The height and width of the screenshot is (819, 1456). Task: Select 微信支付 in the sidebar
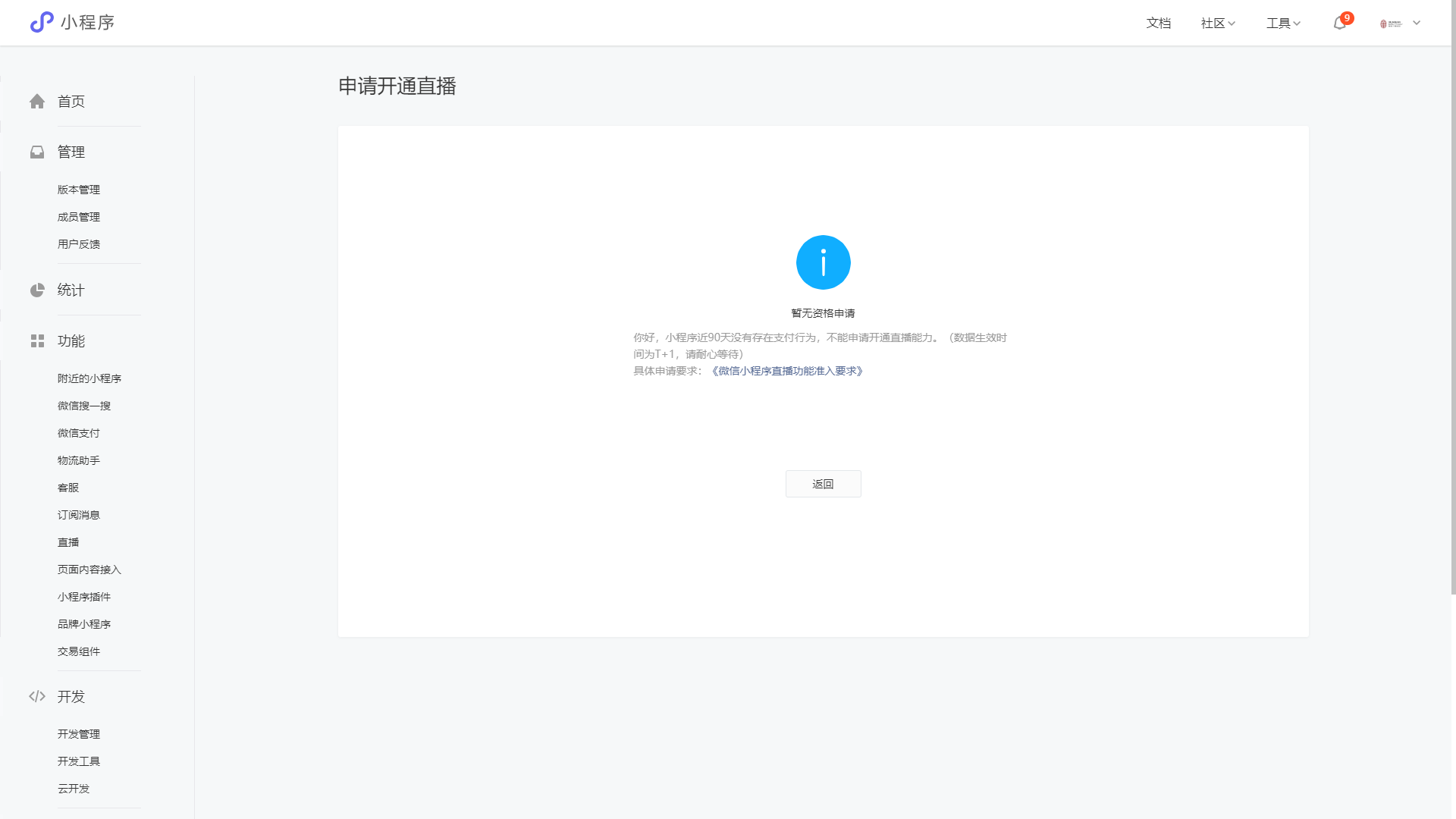[79, 433]
